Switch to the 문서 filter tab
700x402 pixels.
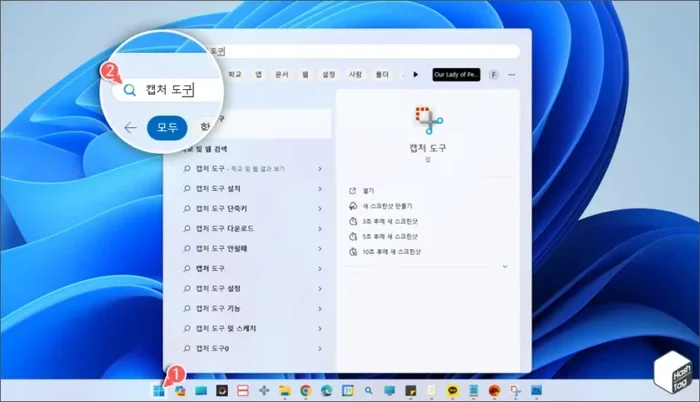(282, 75)
